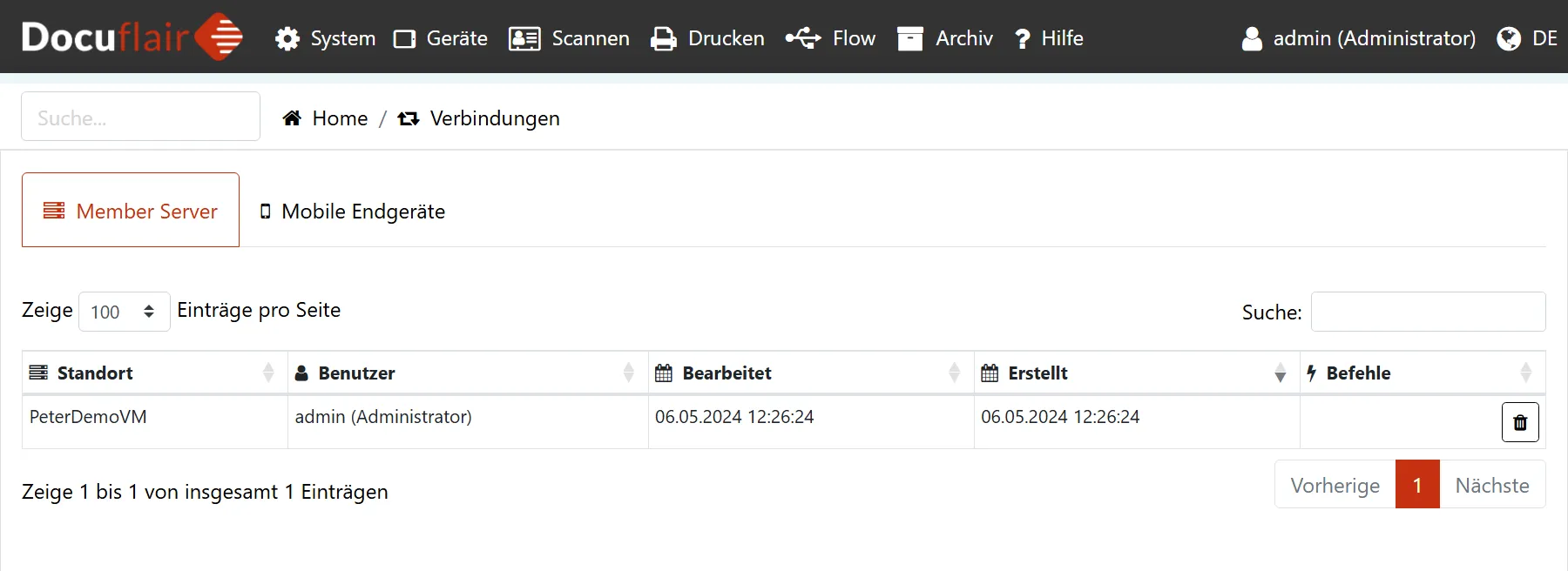
Task: Click the Docuflair logo
Action: [x=132, y=37]
